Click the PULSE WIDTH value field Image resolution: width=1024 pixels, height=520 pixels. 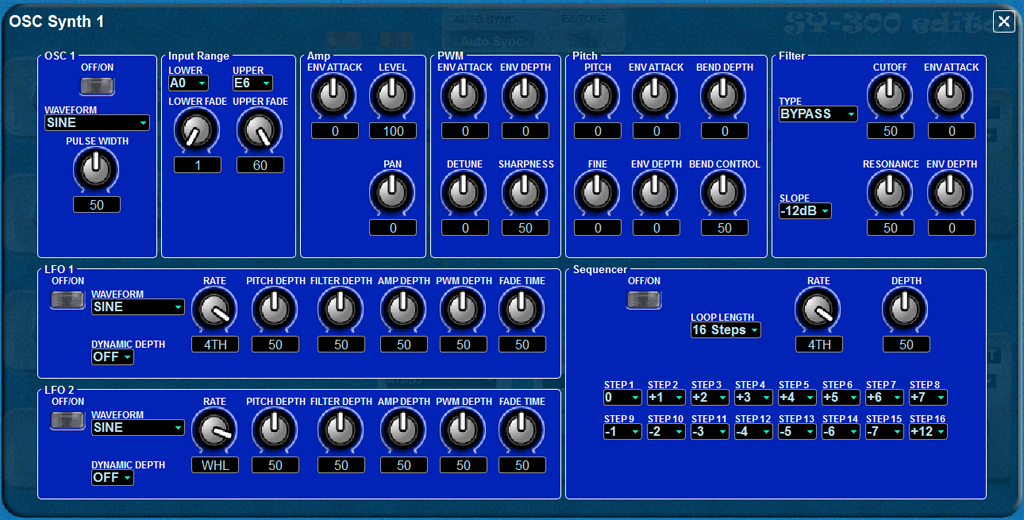[x=97, y=204]
